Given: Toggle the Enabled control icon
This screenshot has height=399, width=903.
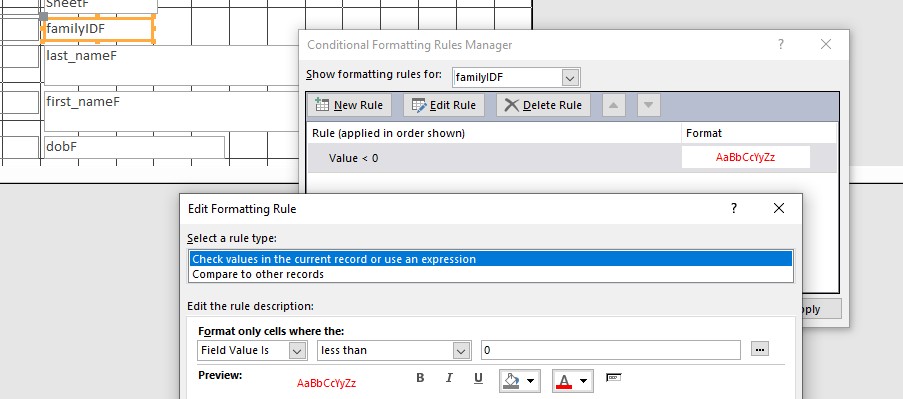Looking at the screenshot, I should point(613,378).
